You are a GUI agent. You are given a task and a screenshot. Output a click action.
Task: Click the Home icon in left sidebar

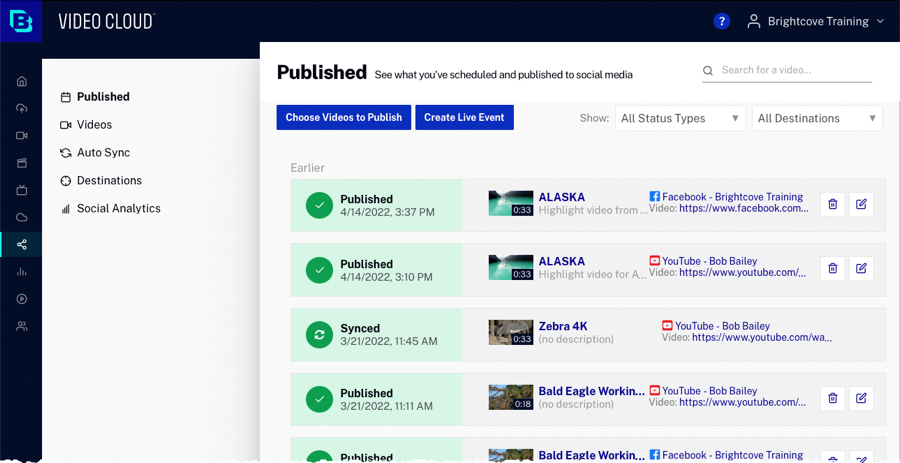pos(21,81)
